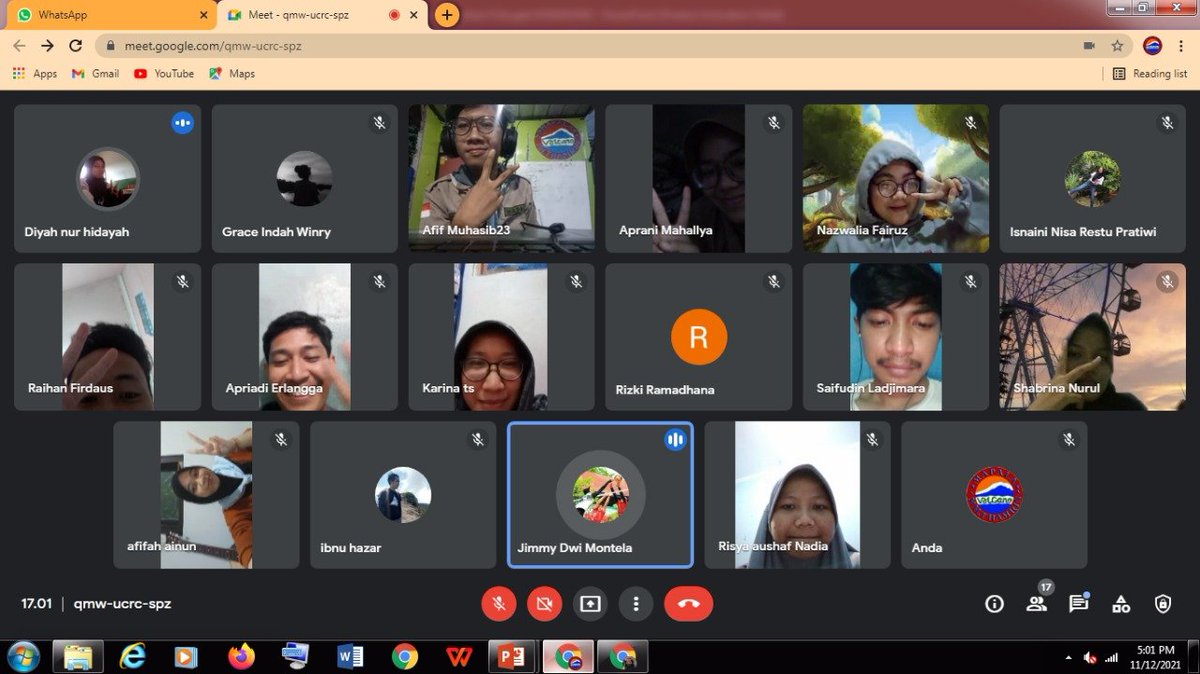This screenshot has width=1200, height=674.
Task: Open the Apps bookmark
Action: coord(35,74)
